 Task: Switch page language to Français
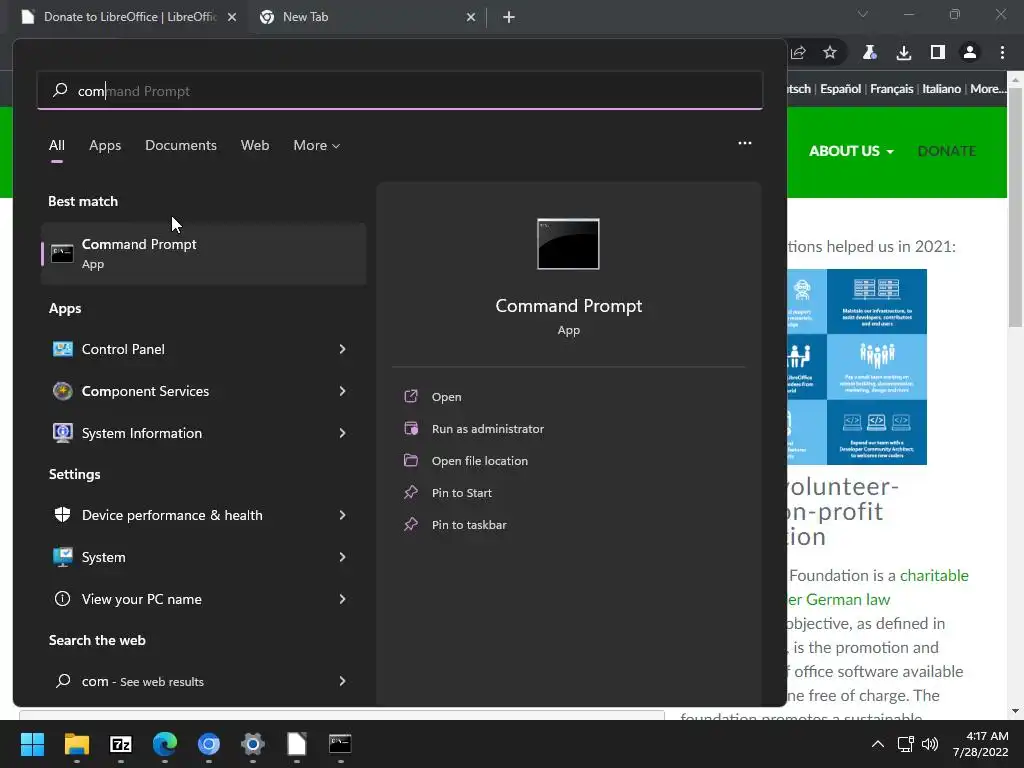[x=891, y=89]
